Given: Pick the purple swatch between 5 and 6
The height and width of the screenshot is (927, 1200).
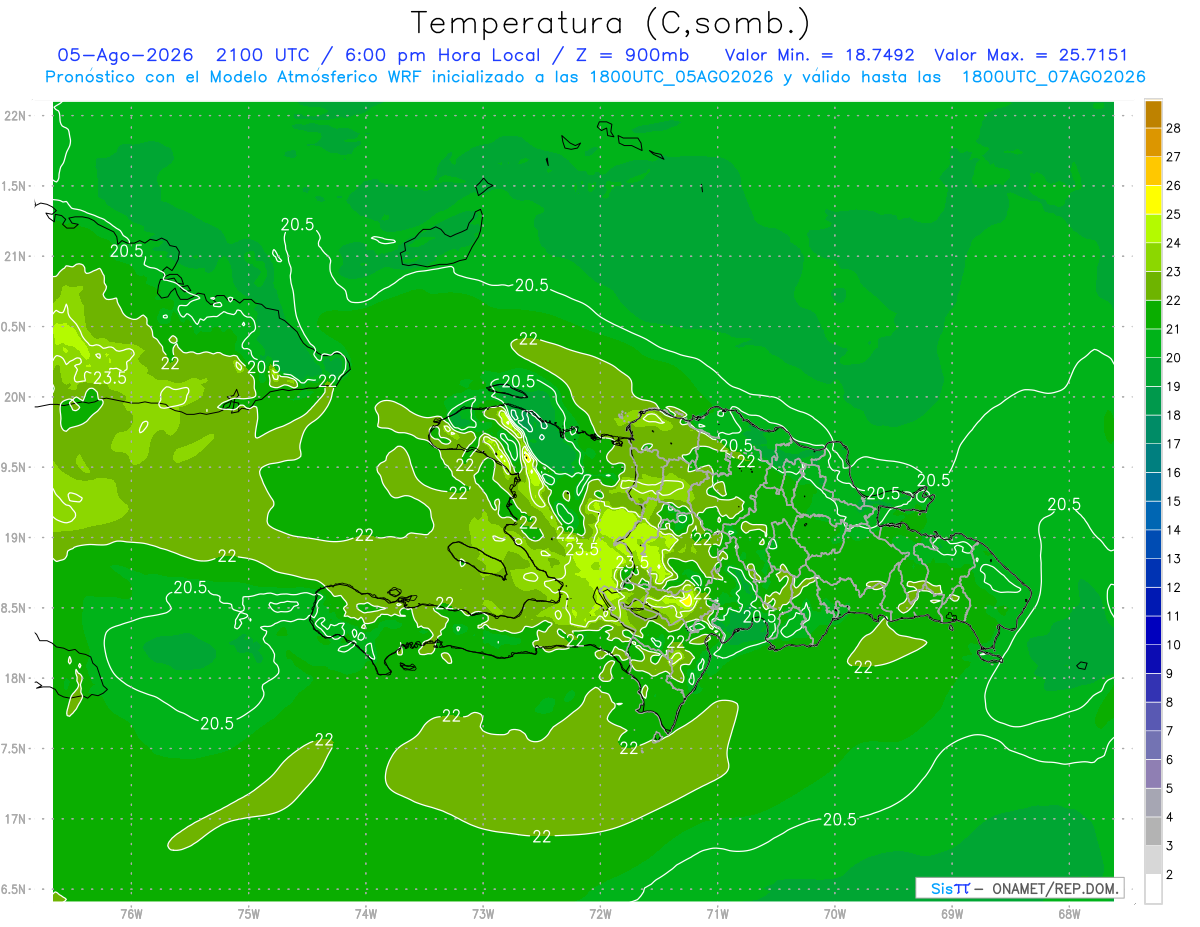Looking at the screenshot, I should (1153, 774).
